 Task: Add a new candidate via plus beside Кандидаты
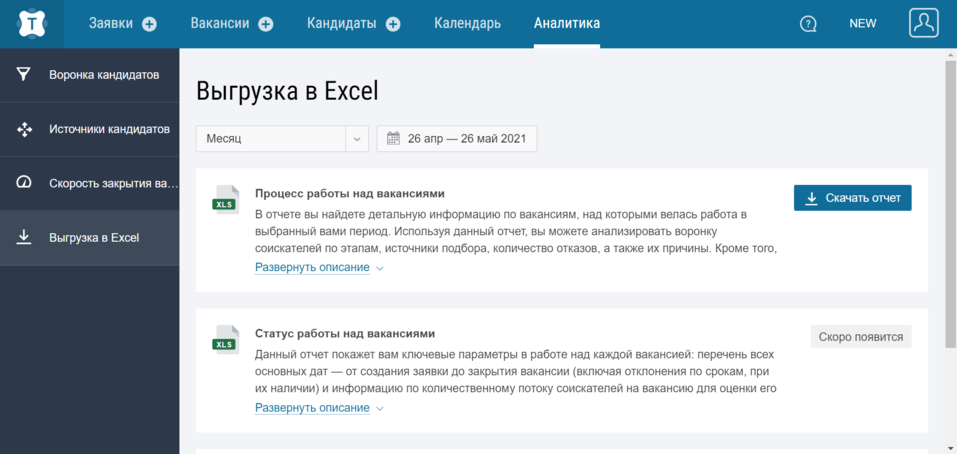[x=393, y=24]
